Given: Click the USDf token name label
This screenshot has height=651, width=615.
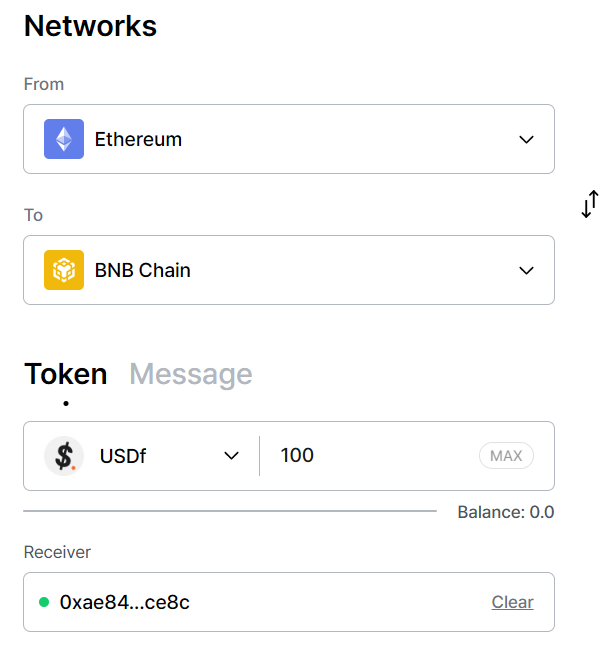Looking at the screenshot, I should [123, 456].
